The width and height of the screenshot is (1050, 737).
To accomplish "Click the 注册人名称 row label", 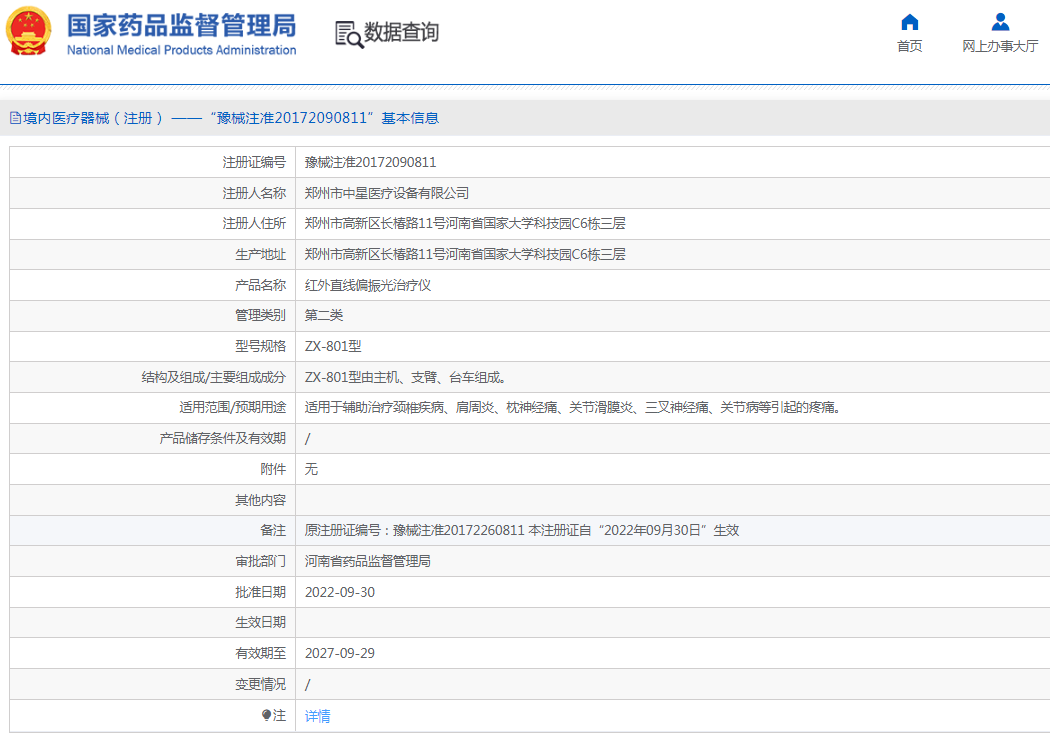I will 254,193.
